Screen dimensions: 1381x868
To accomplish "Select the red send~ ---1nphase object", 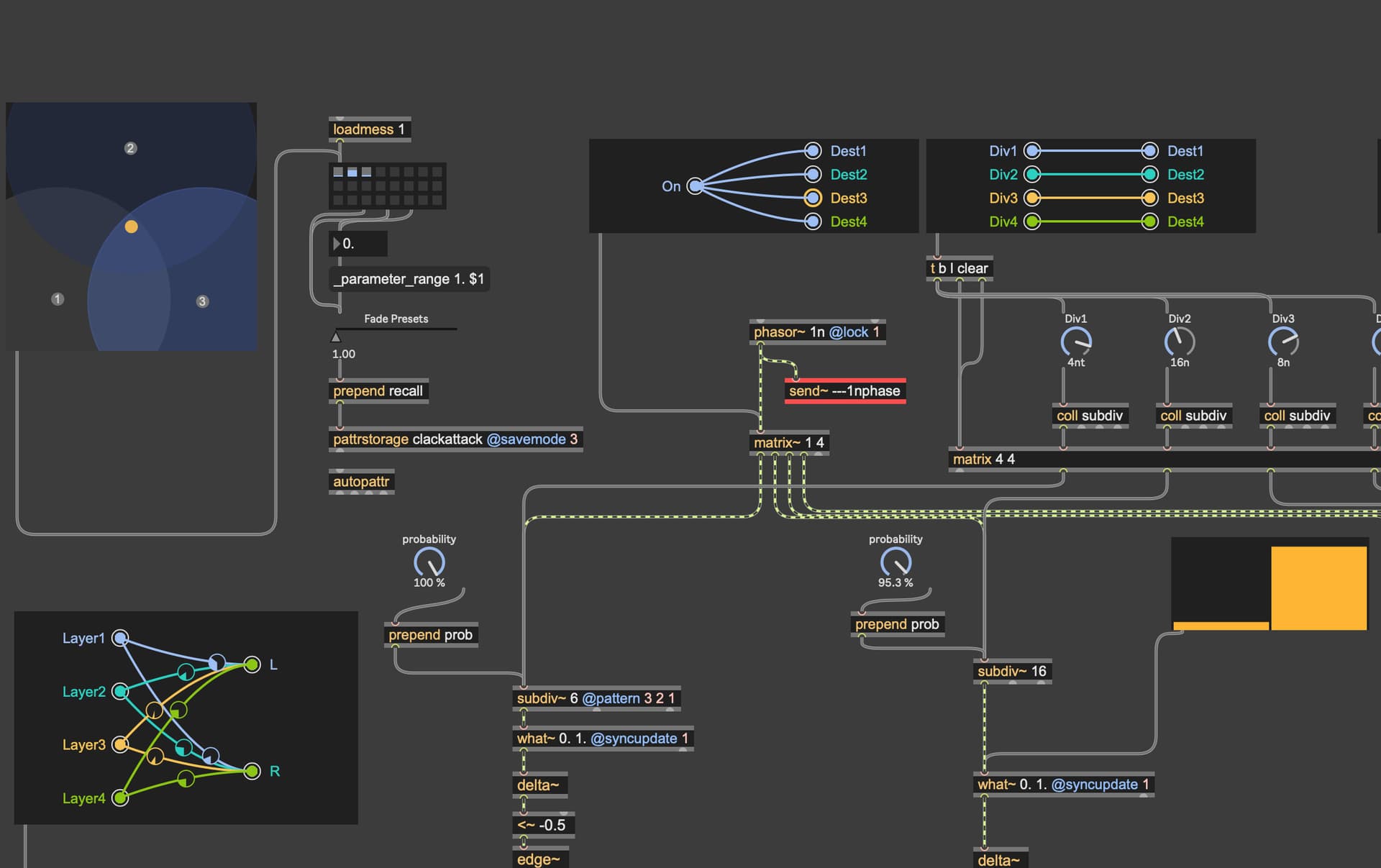I will tap(844, 391).
